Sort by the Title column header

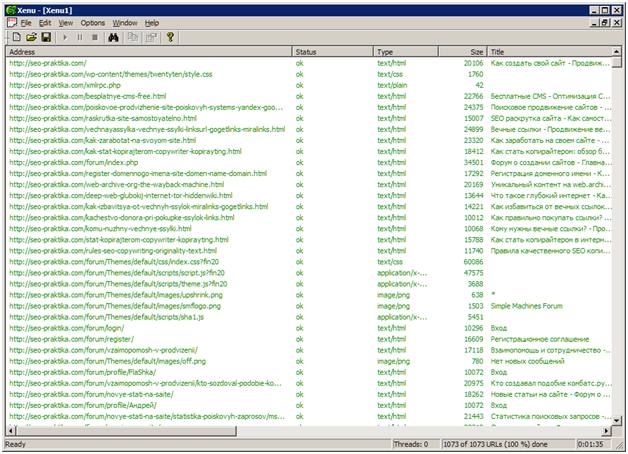coord(549,52)
